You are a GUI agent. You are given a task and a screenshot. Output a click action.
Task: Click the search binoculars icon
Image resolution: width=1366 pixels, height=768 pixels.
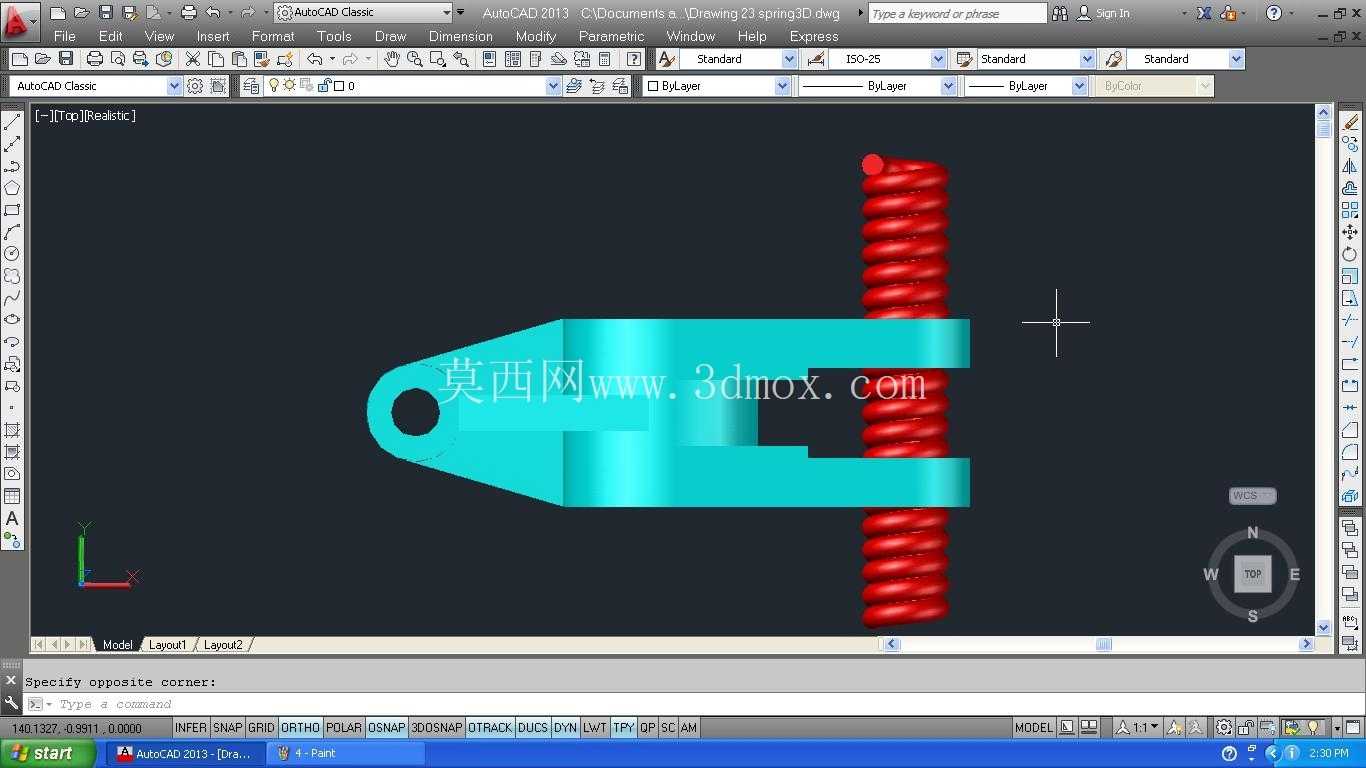pos(1060,13)
